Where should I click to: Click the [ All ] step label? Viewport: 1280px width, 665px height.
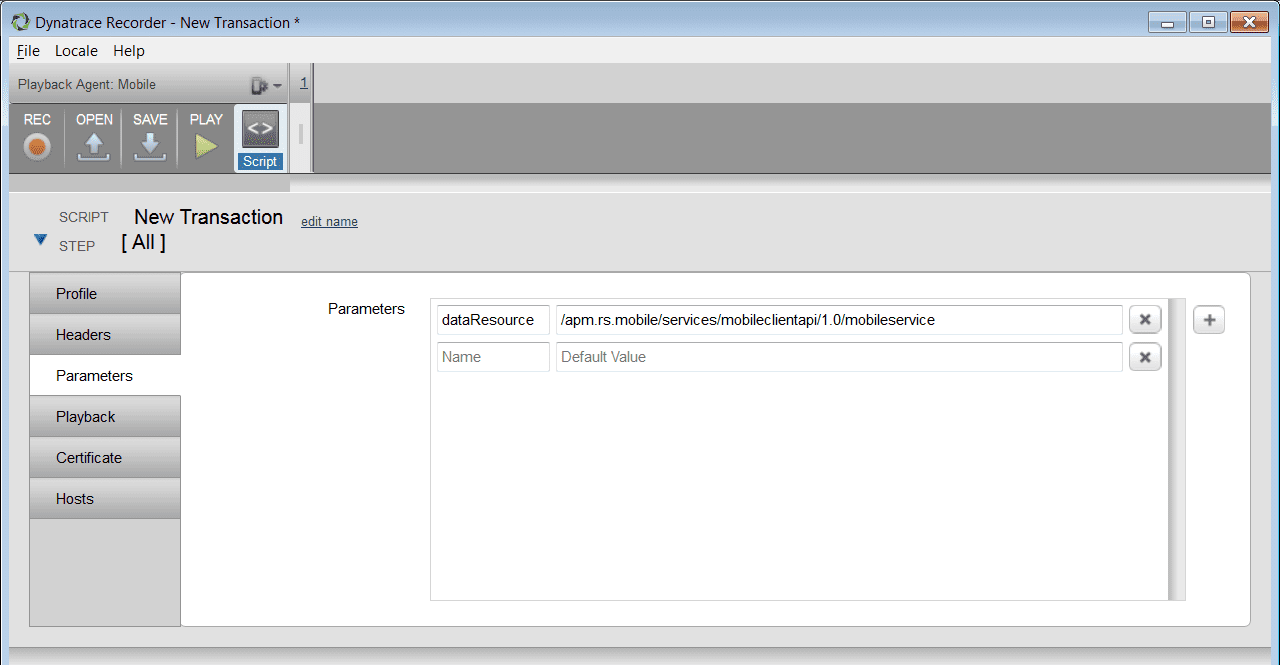pyautogui.click(x=143, y=242)
